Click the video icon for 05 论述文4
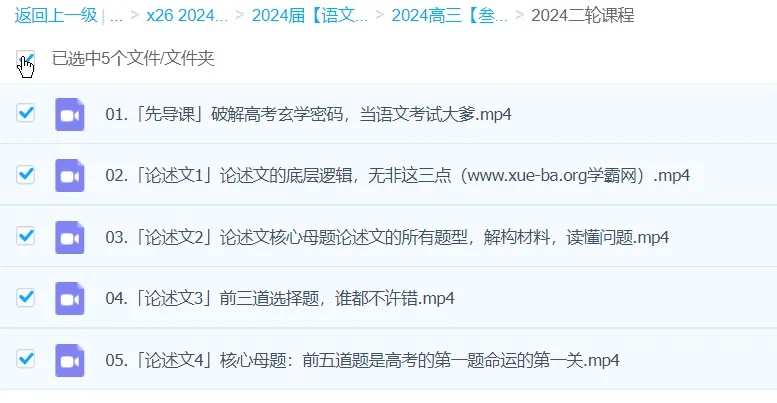The height and width of the screenshot is (403, 777). 69,359
